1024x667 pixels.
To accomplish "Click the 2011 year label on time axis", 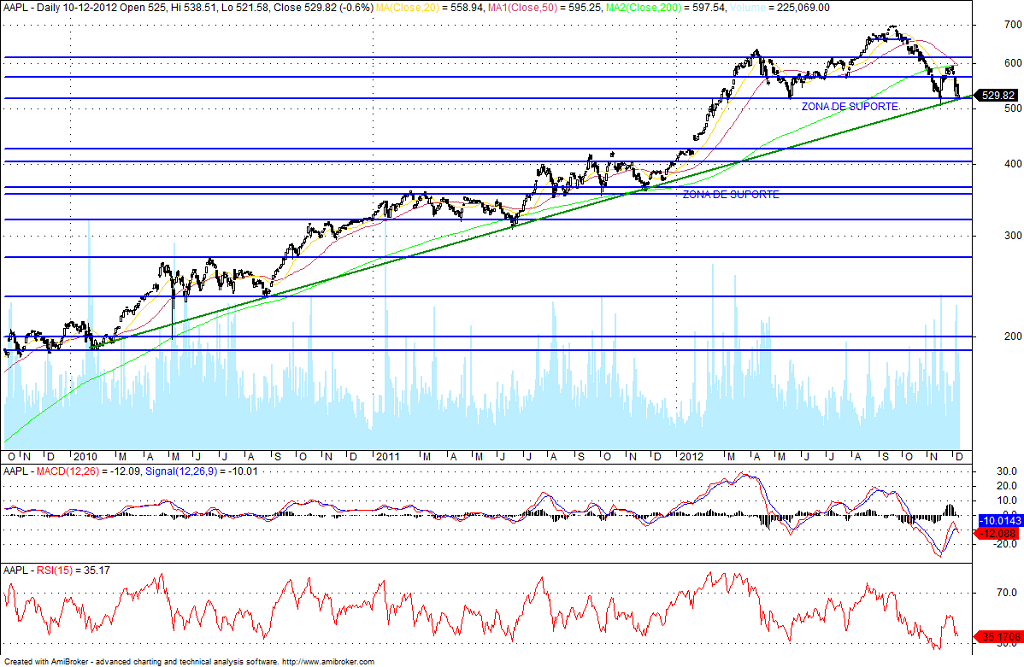I will click(387, 457).
